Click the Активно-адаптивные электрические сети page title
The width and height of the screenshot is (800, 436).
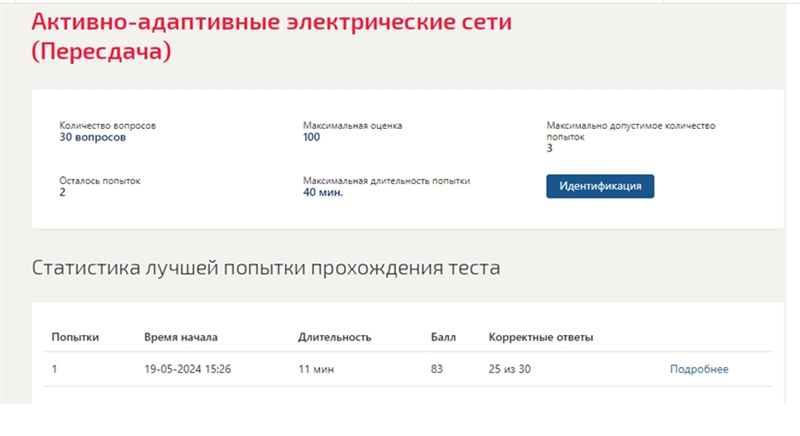click(x=271, y=36)
